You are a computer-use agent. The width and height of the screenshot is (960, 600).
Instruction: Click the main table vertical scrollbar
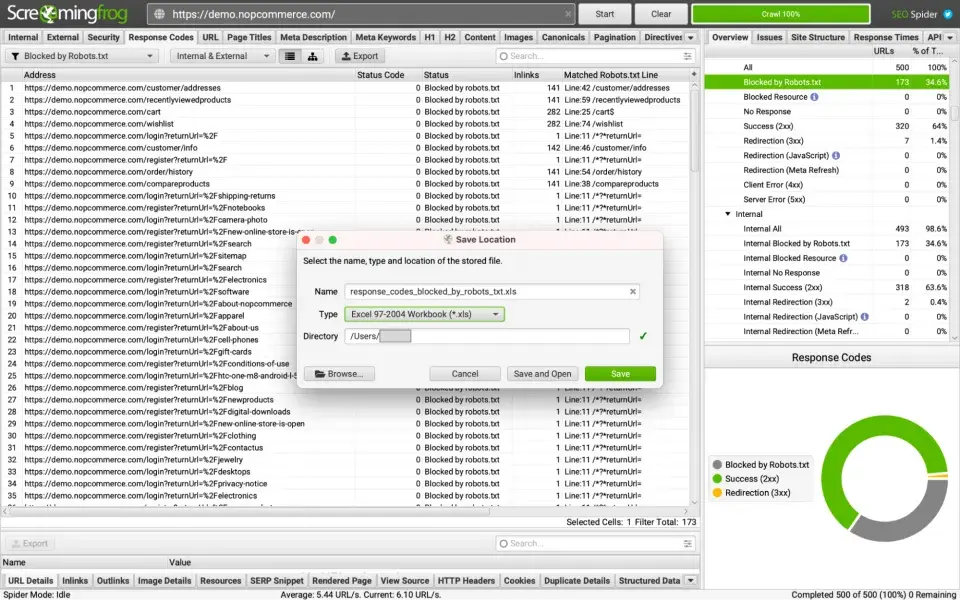[x=694, y=129]
